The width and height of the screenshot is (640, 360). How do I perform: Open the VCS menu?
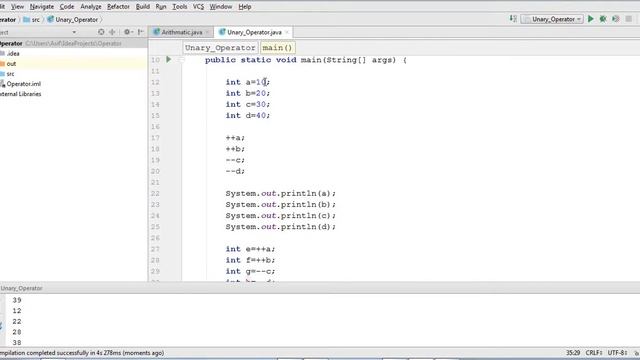[x=198, y=7]
